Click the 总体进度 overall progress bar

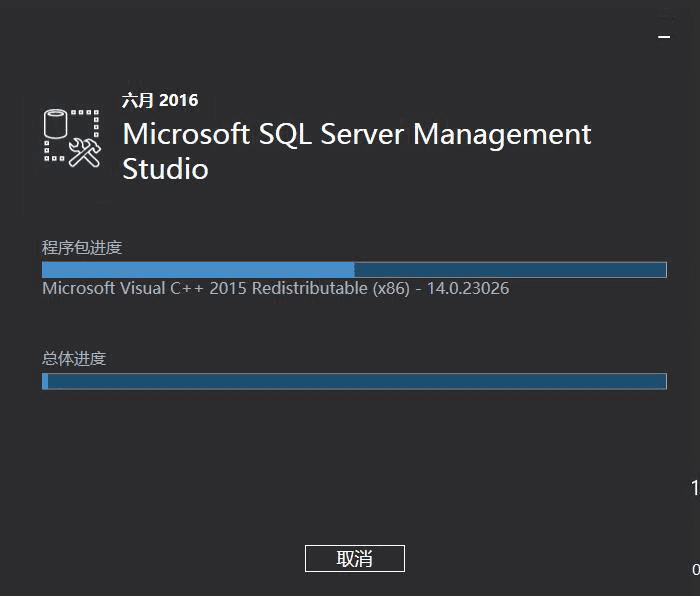[354, 381]
